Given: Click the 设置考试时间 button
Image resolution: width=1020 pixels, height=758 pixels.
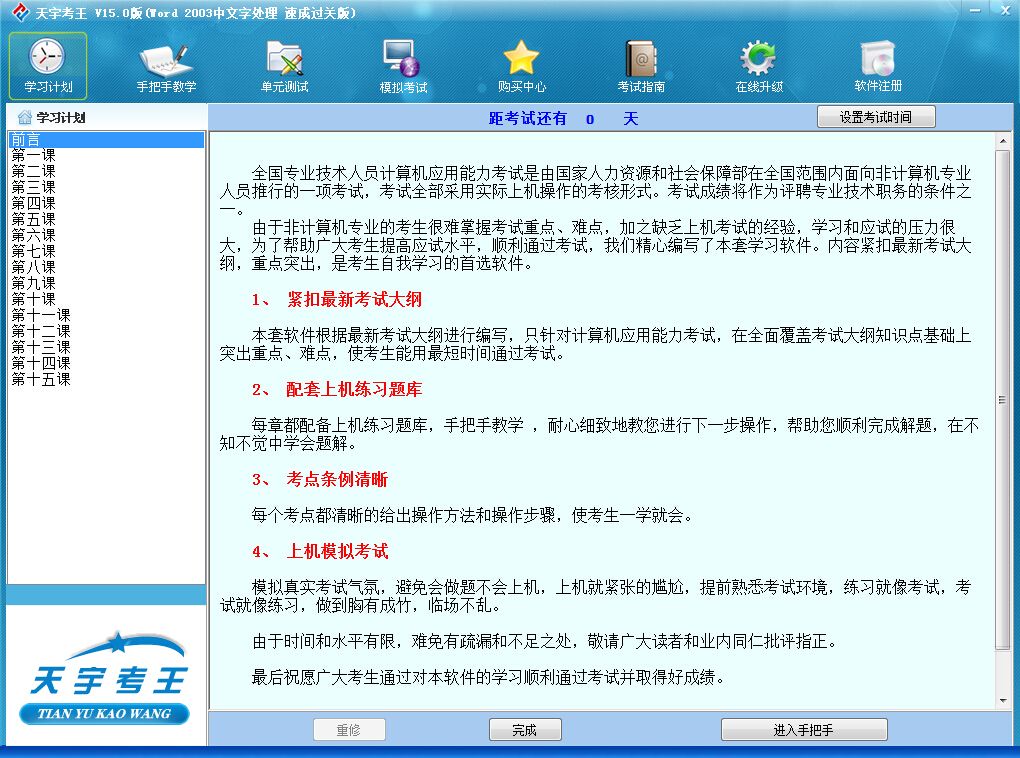Looking at the screenshot, I should [x=876, y=117].
